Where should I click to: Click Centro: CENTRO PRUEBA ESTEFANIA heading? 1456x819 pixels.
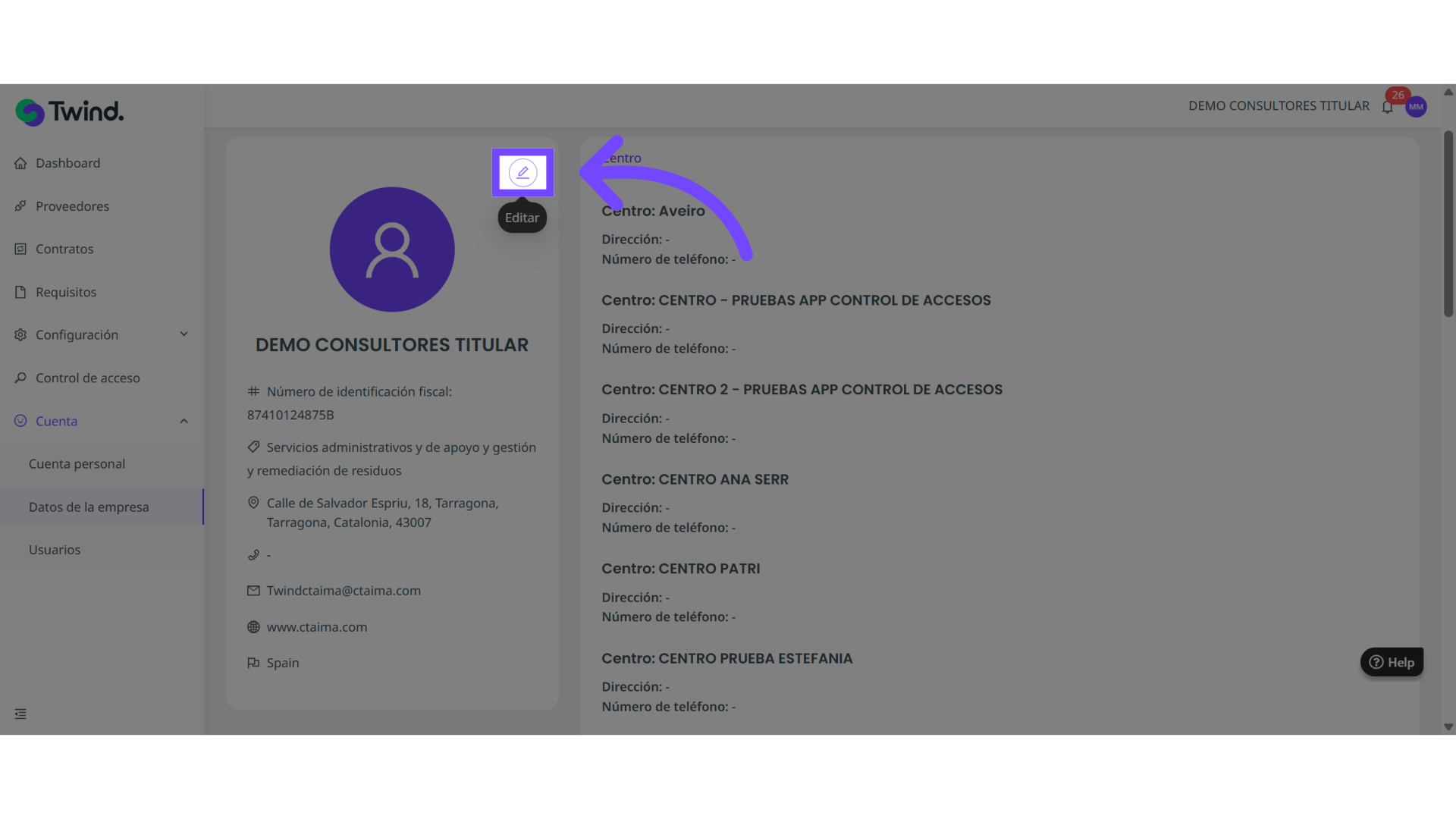[726, 658]
